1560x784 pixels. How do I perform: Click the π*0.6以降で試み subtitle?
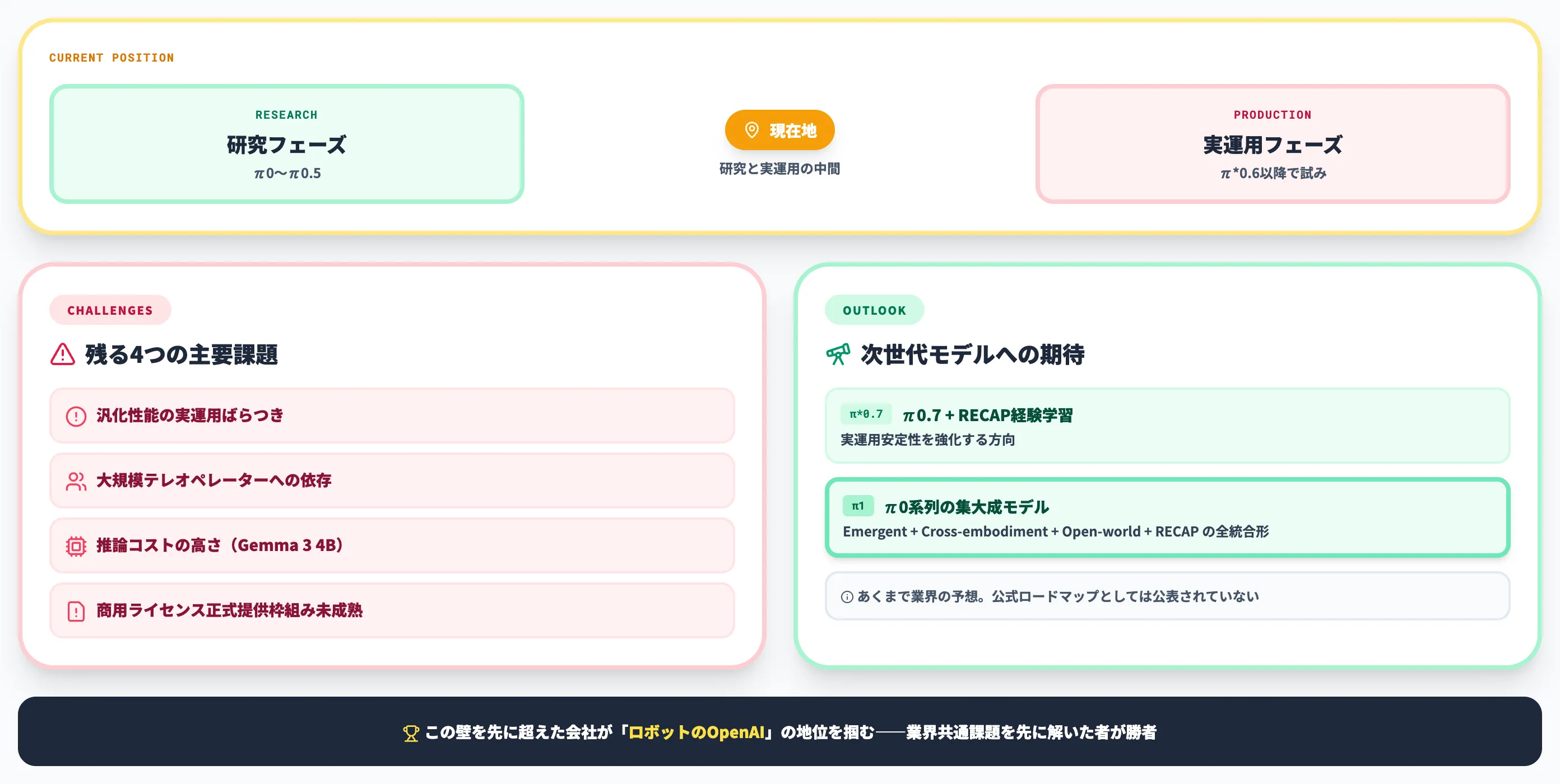[1273, 173]
